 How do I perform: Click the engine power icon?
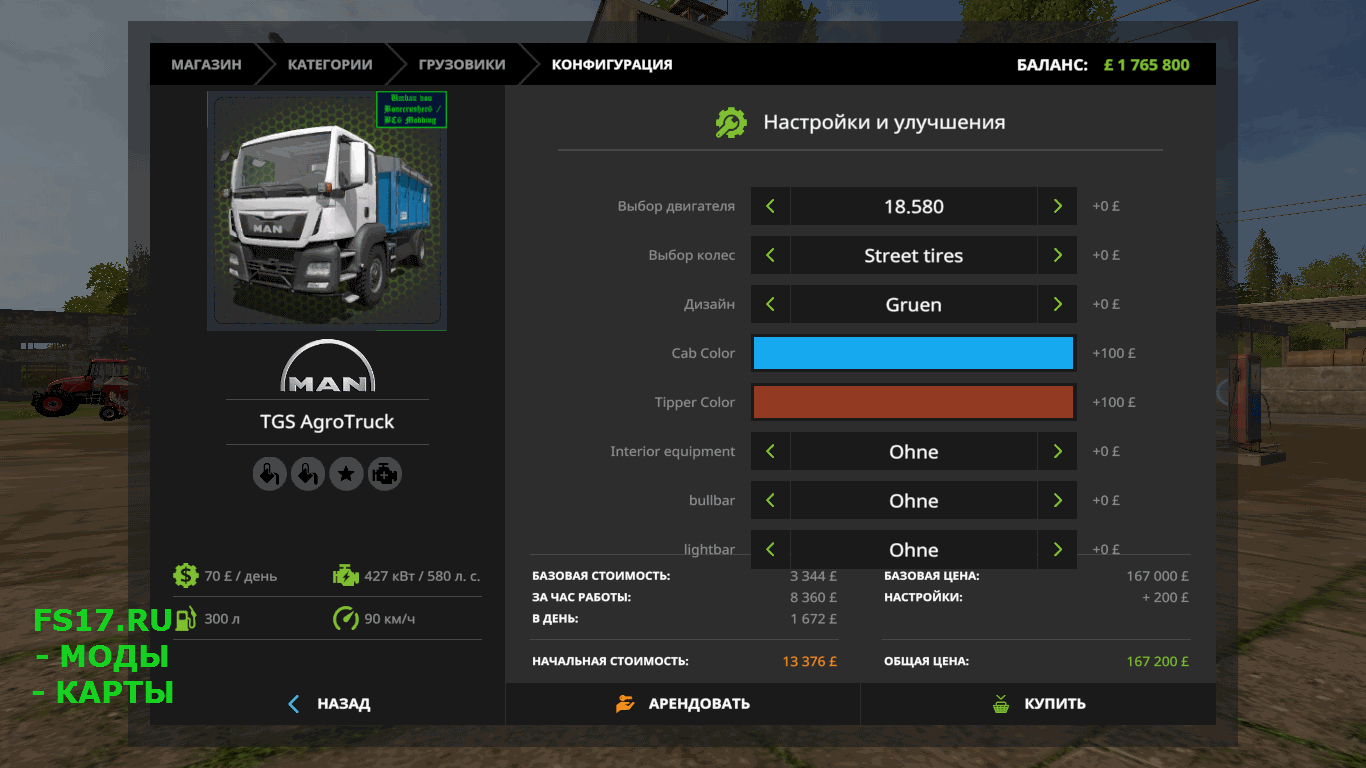[345, 575]
